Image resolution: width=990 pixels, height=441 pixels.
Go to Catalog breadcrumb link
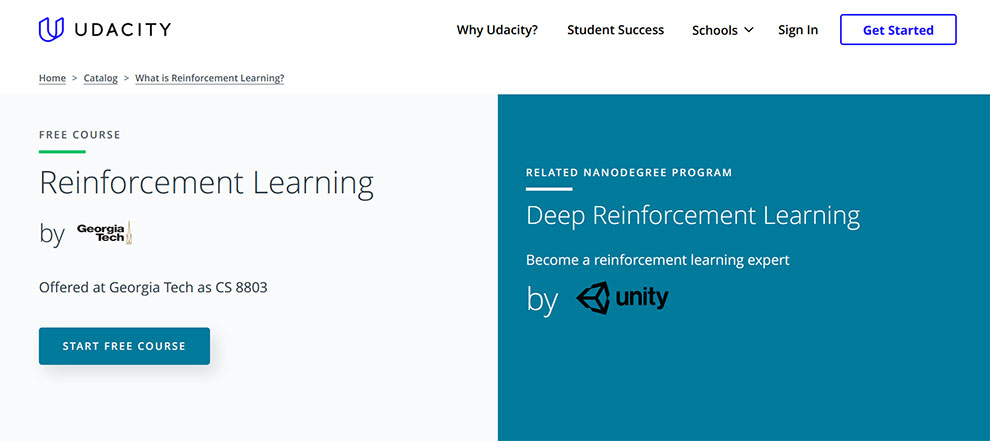coord(100,78)
